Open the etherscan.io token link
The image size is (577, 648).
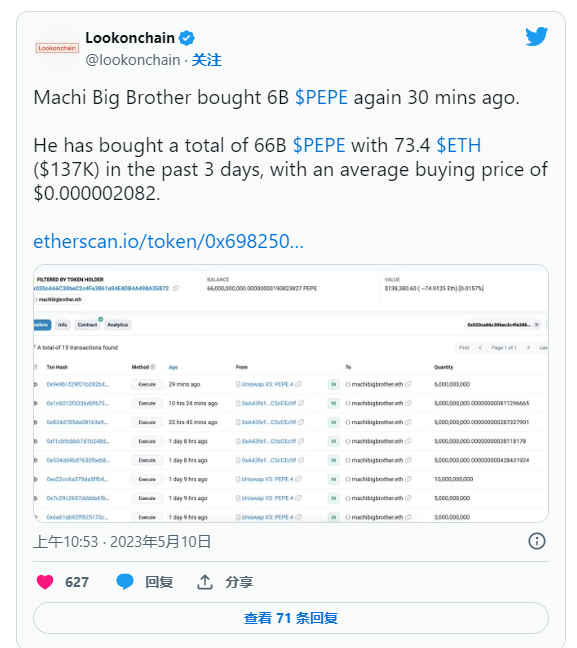point(168,241)
